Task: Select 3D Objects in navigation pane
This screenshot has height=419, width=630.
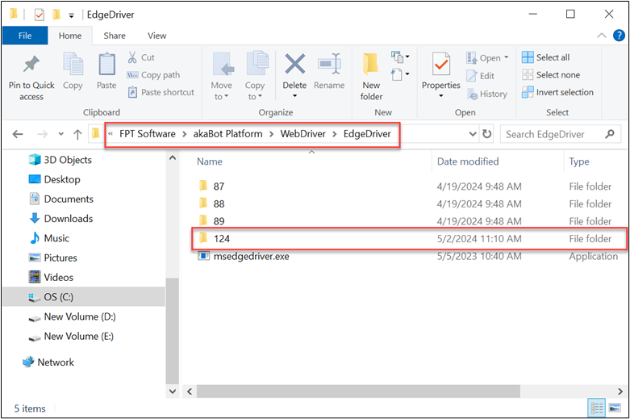Action: [60, 160]
